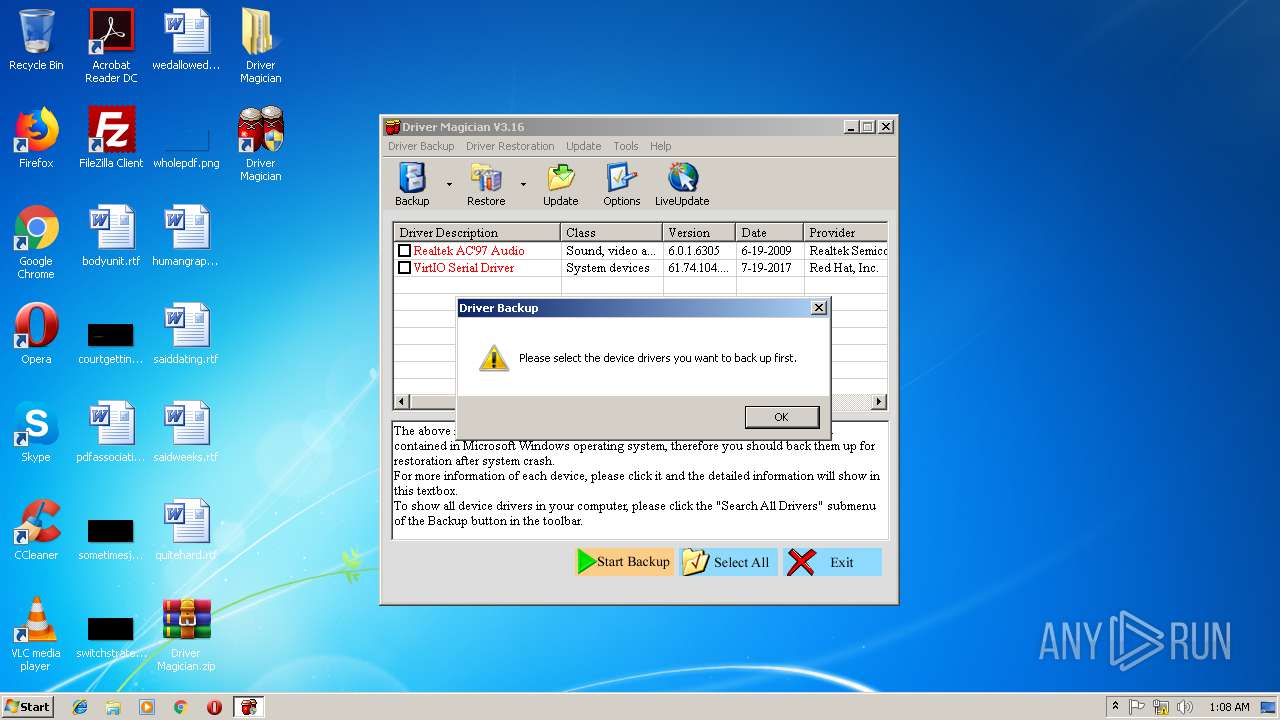1280x720 pixels.
Task: Sort by the Provider column header
Action: pos(845,233)
